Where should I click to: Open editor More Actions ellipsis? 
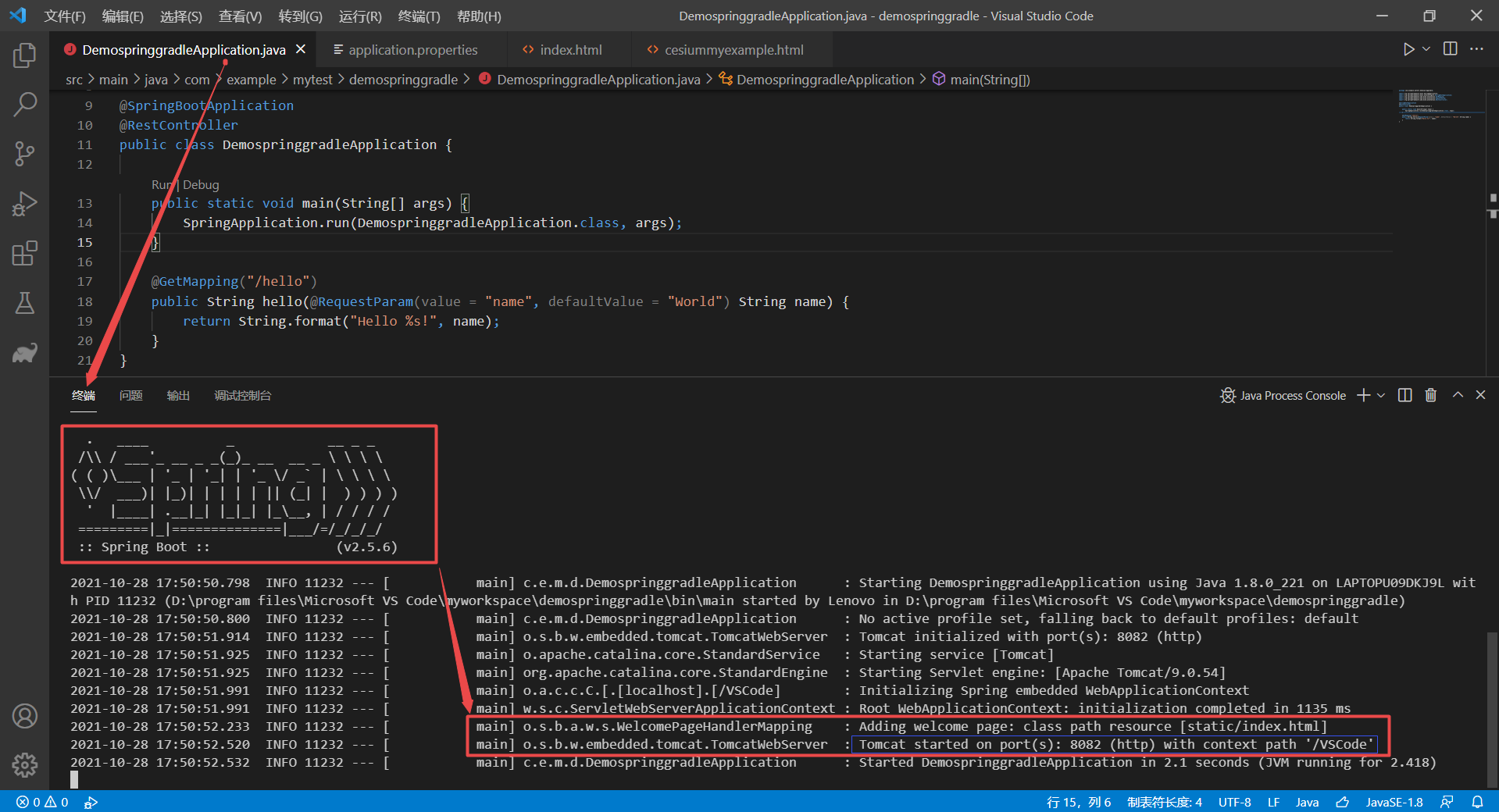[x=1476, y=49]
